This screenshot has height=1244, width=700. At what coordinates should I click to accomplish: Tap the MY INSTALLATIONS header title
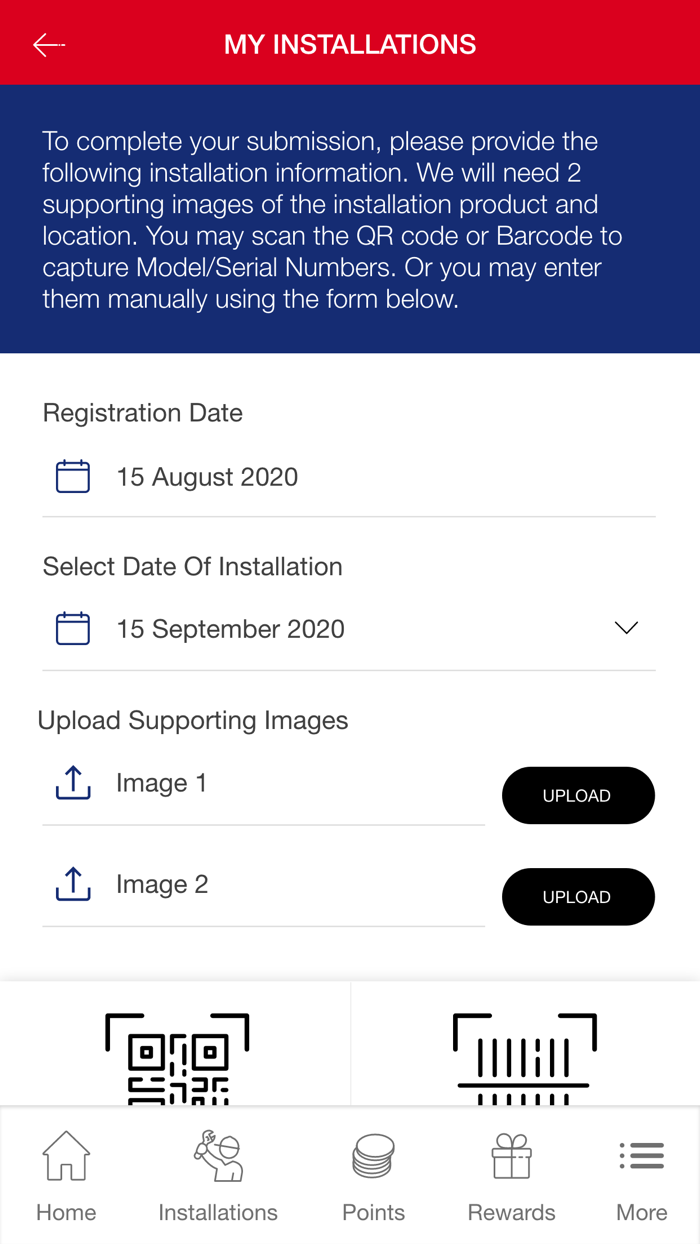(x=350, y=44)
